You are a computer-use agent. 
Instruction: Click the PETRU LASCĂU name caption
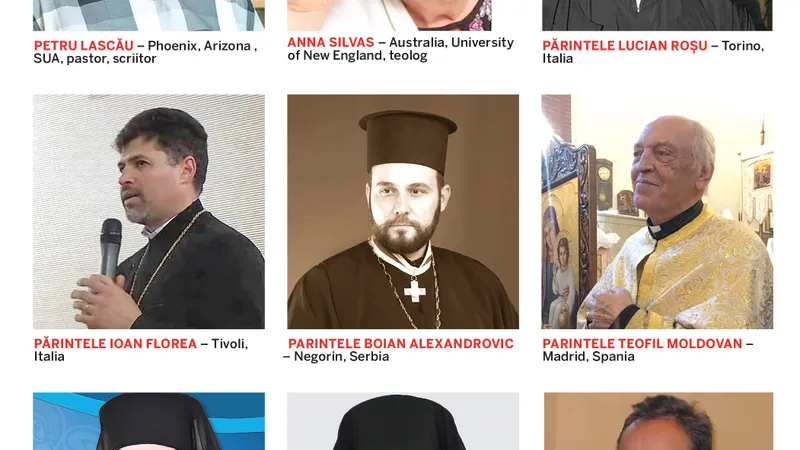click(84, 46)
